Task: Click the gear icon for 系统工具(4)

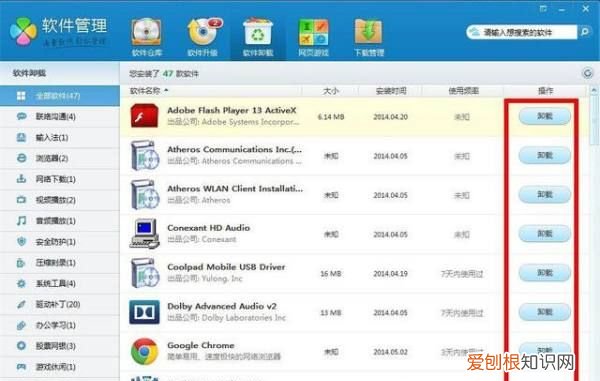Action: click(x=21, y=283)
